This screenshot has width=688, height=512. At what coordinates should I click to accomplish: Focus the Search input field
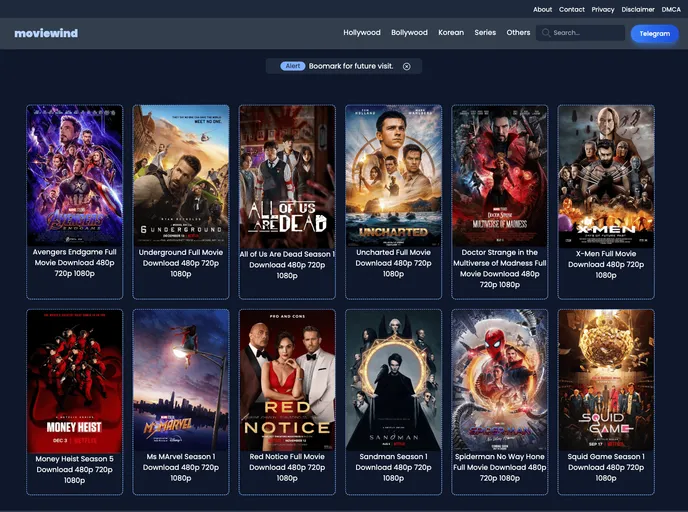580,33
